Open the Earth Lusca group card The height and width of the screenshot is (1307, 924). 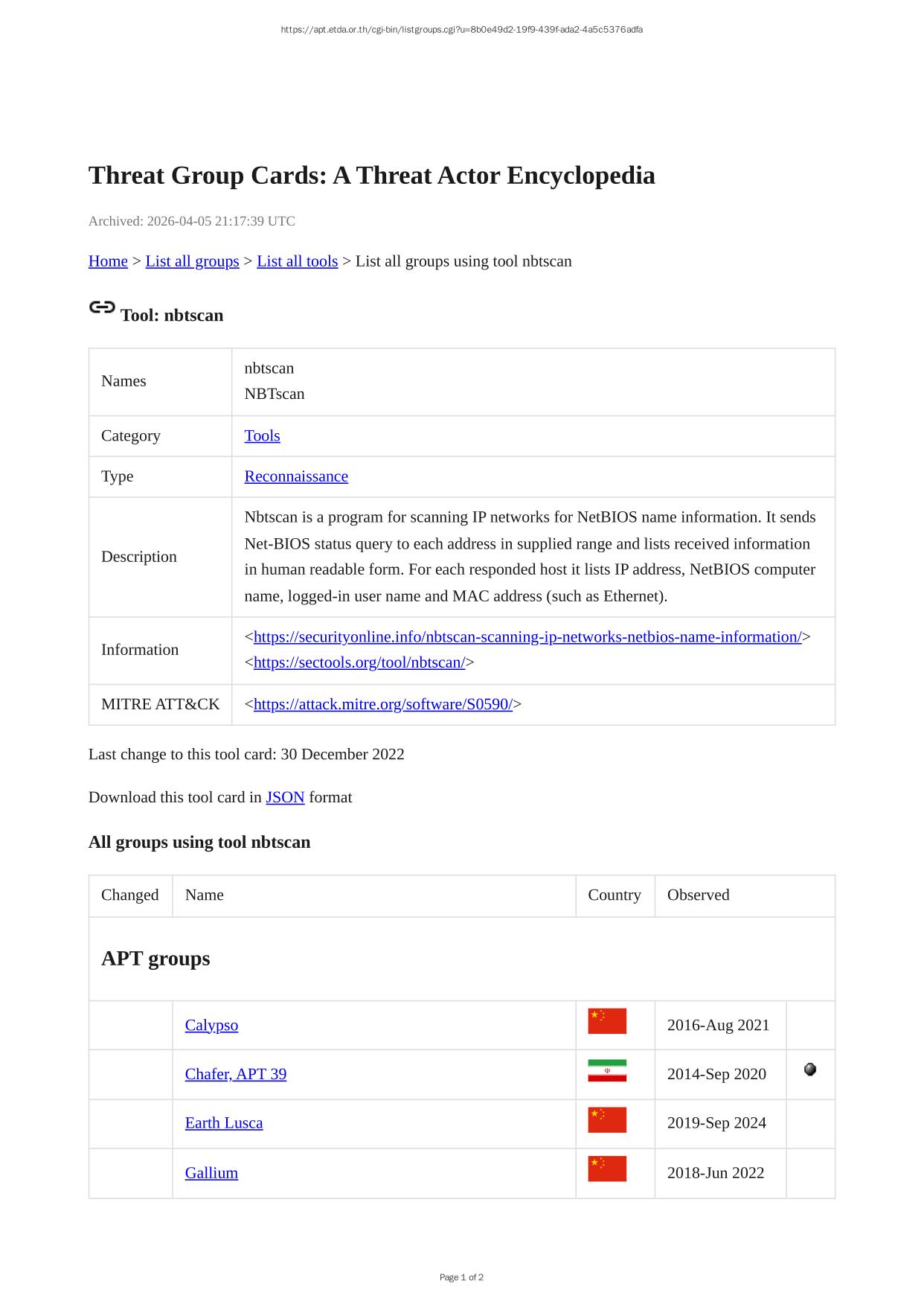pyautogui.click(x=223, y=1123)
